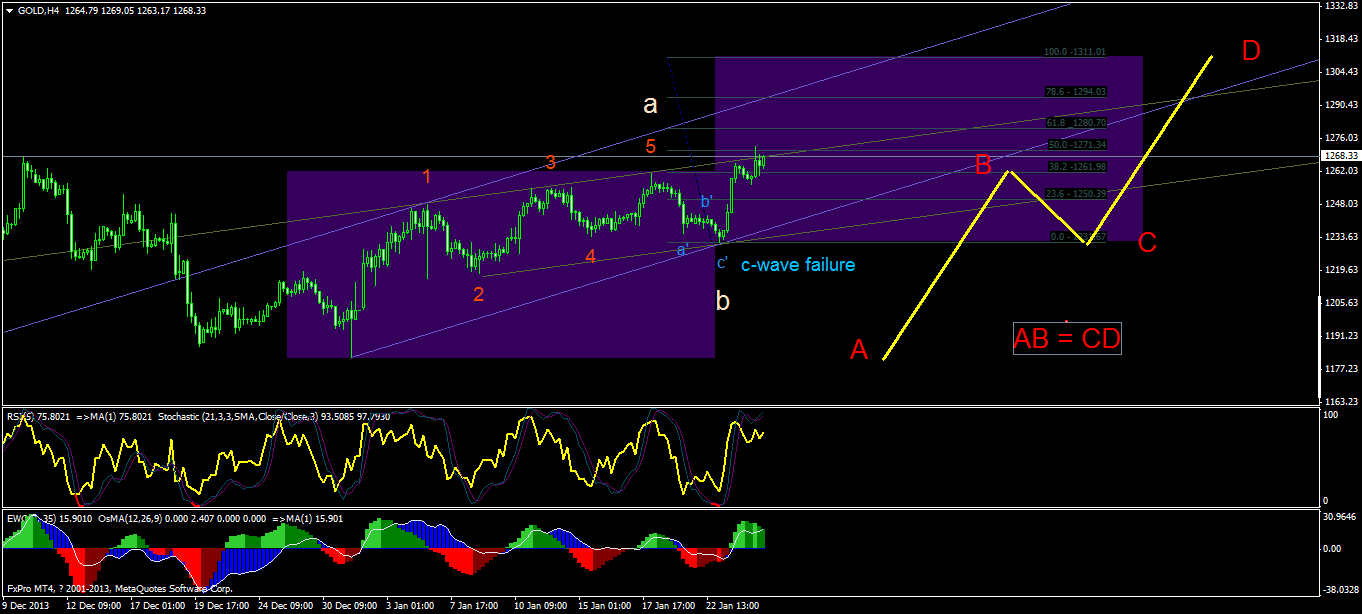Click Fibonacci level 38.2 -1261.98

1075,167
